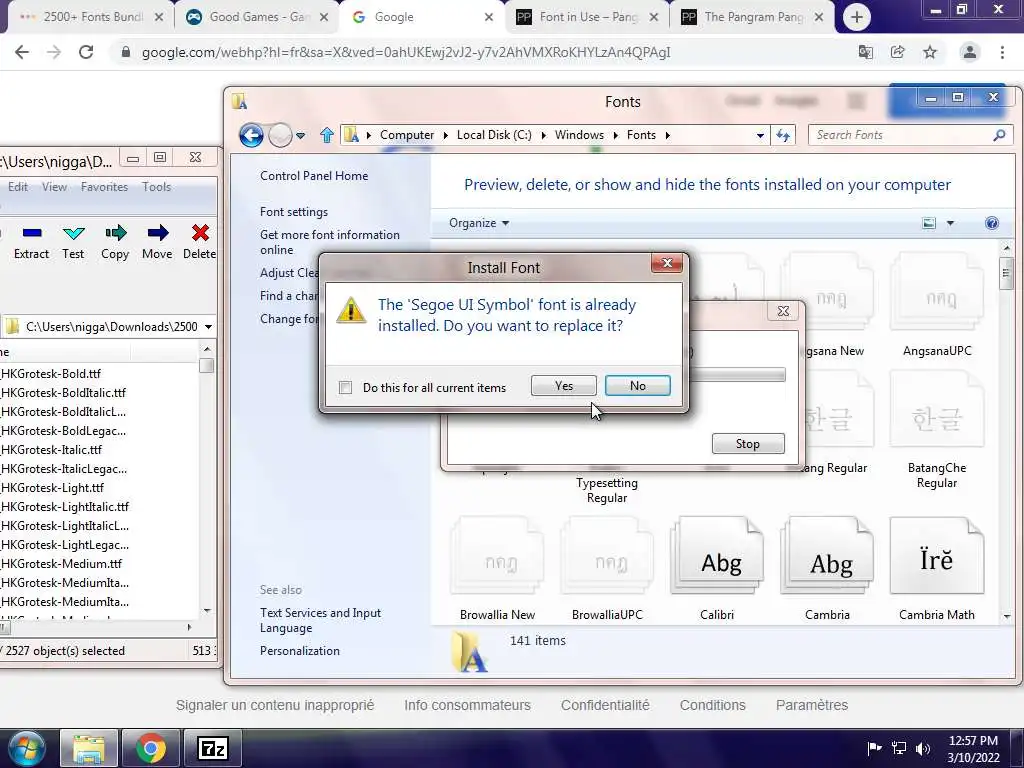The height and width of the screenshot is (768, 1024).
Task: Click the font install progress bar
Action: tap(737, 374)
